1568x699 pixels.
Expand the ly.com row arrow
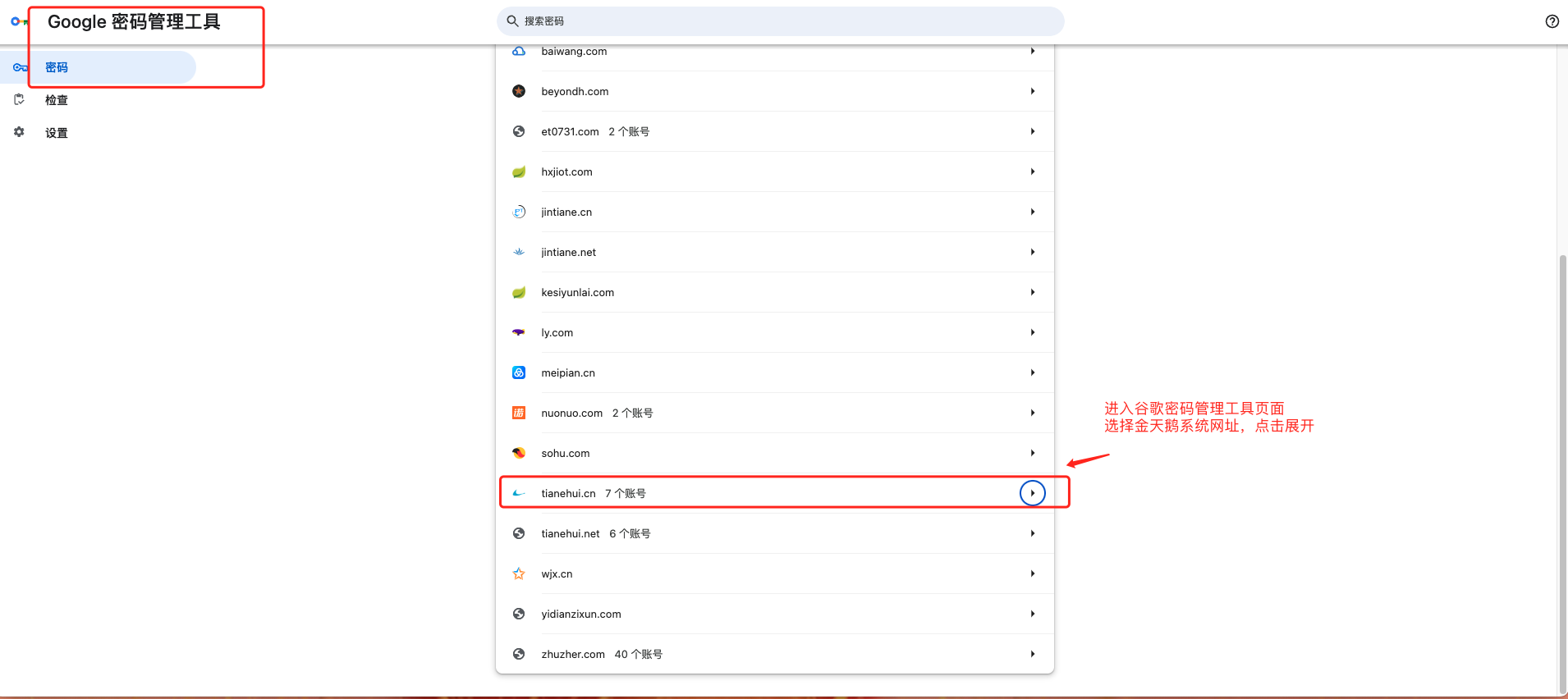[x=1033, y=332]
